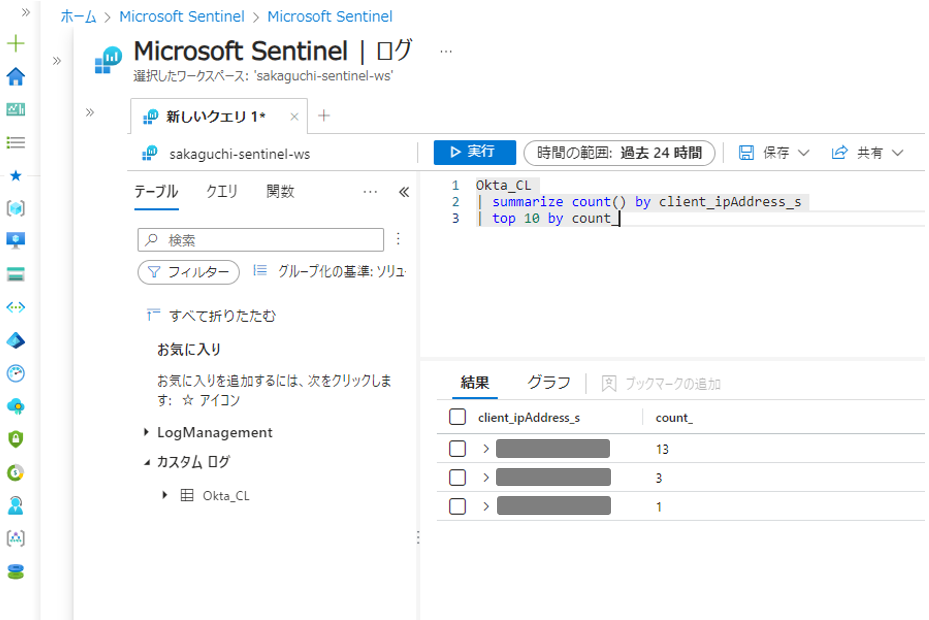Open the resource groups cube icon
This screenshot has width=929, height=620.
click(x=15, y=208)
